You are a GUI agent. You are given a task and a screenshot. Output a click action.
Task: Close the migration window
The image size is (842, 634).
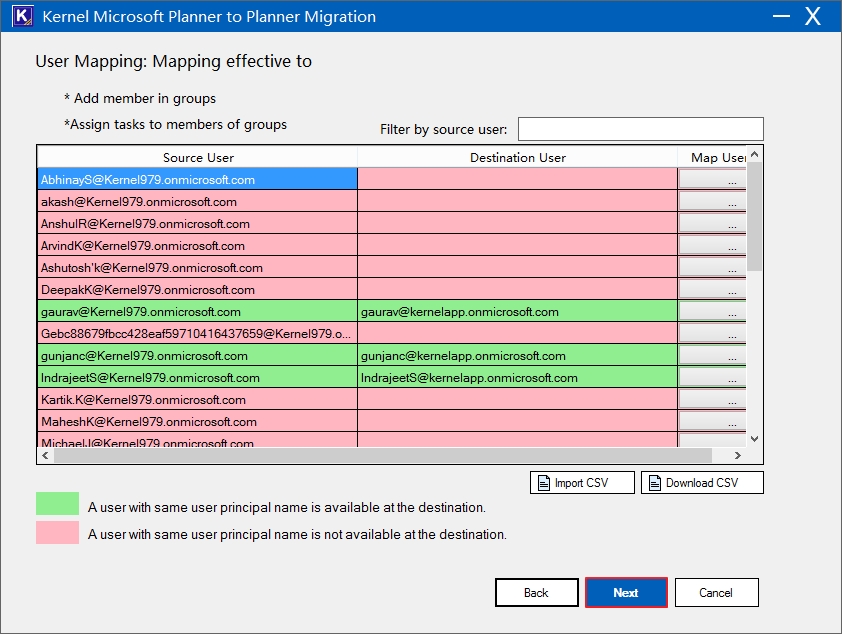812,16
